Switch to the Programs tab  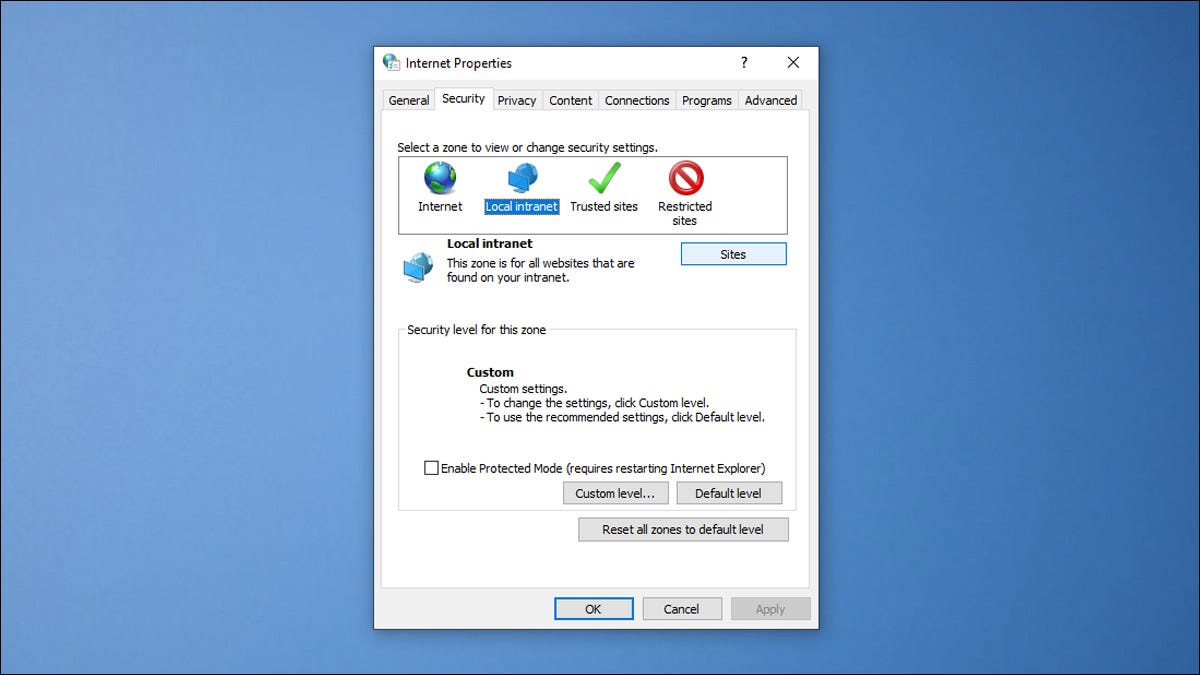click(707, 100)
